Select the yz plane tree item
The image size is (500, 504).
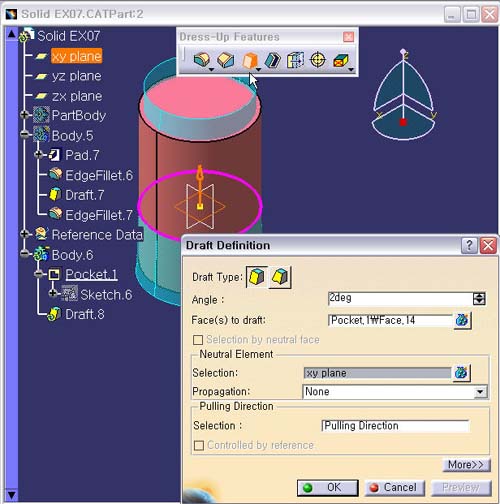tap(76, 76)
